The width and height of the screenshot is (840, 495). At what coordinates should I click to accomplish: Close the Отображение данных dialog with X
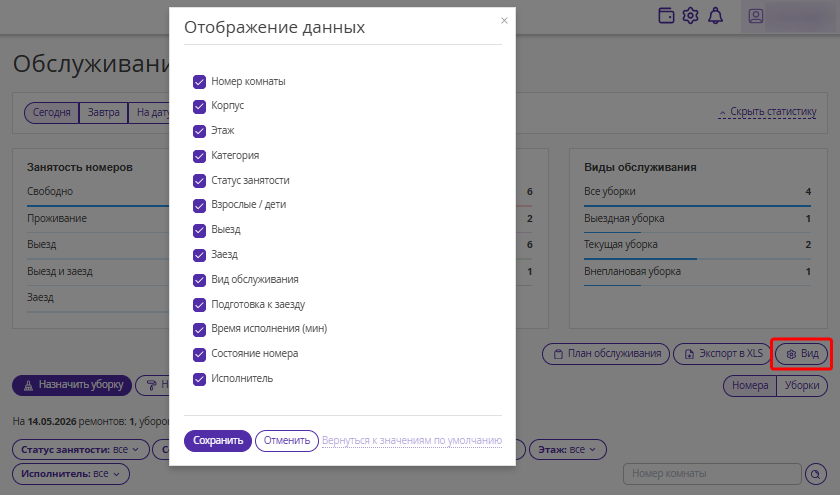(504, 20)
